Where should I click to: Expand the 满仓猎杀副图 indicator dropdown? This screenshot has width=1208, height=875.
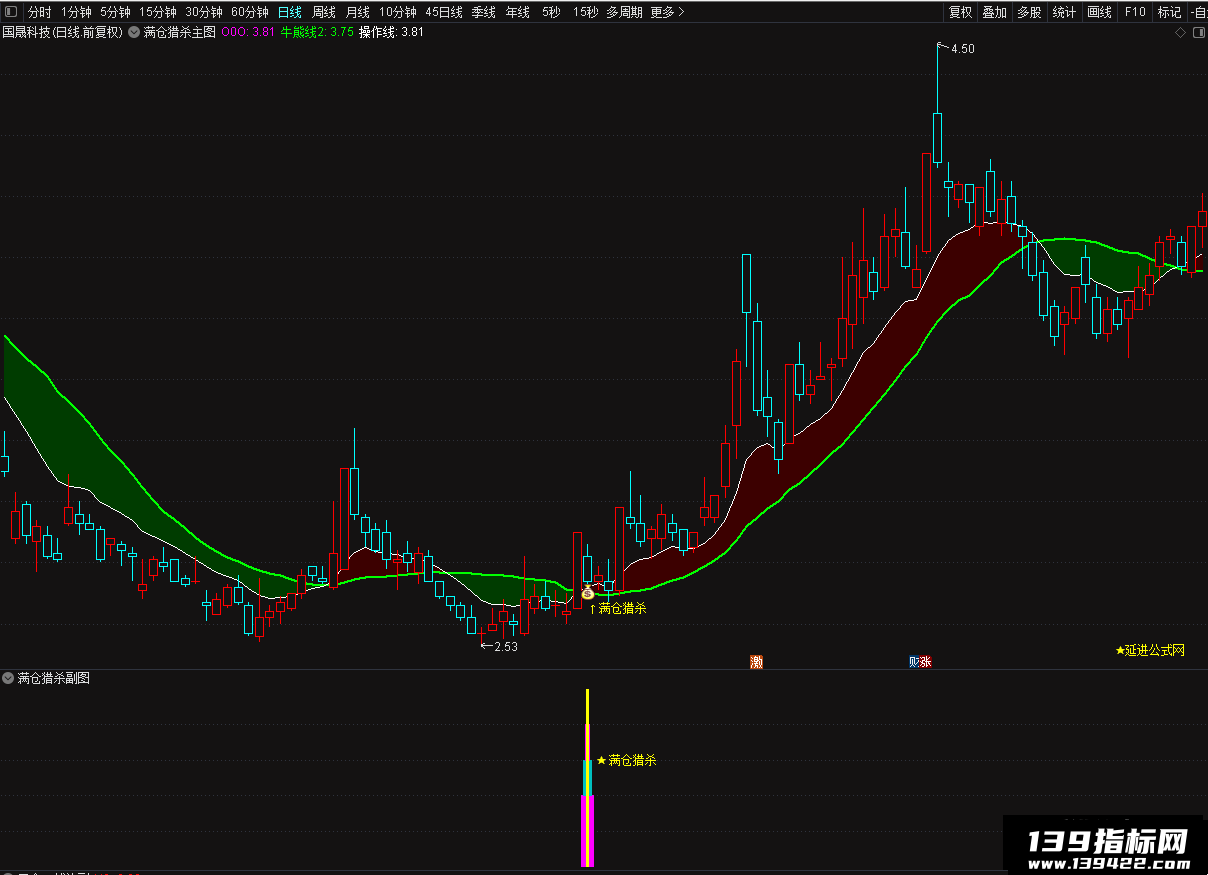point(9,678)
